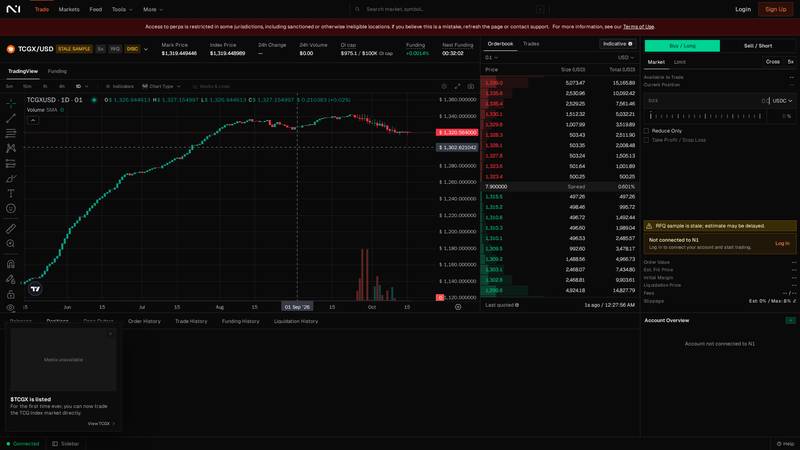This screenshot has height=450, width=800.
Task: Adjust the order size percentage slider
Action: tap(706, 116)
